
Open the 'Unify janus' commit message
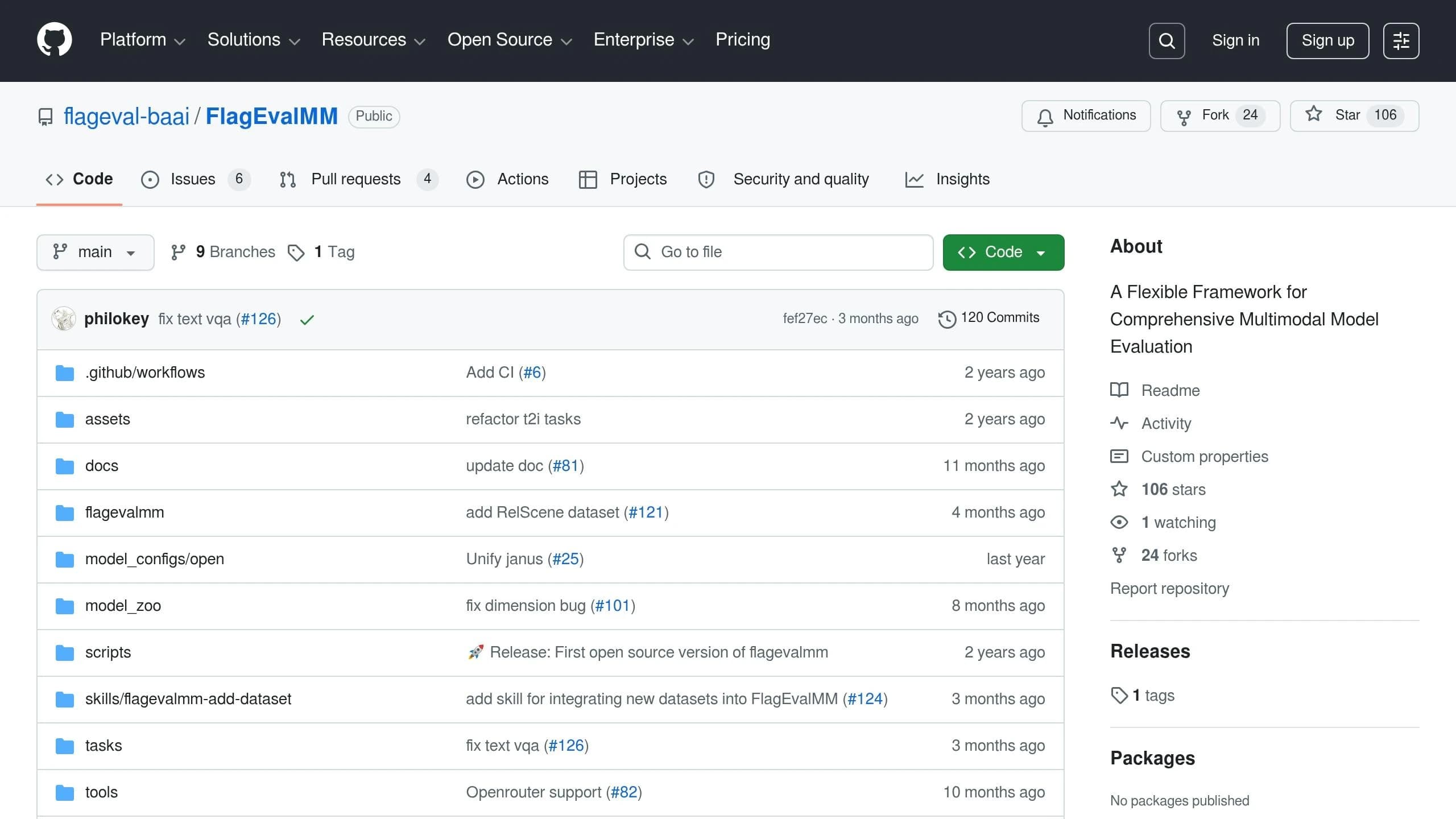tap(504, 559)
